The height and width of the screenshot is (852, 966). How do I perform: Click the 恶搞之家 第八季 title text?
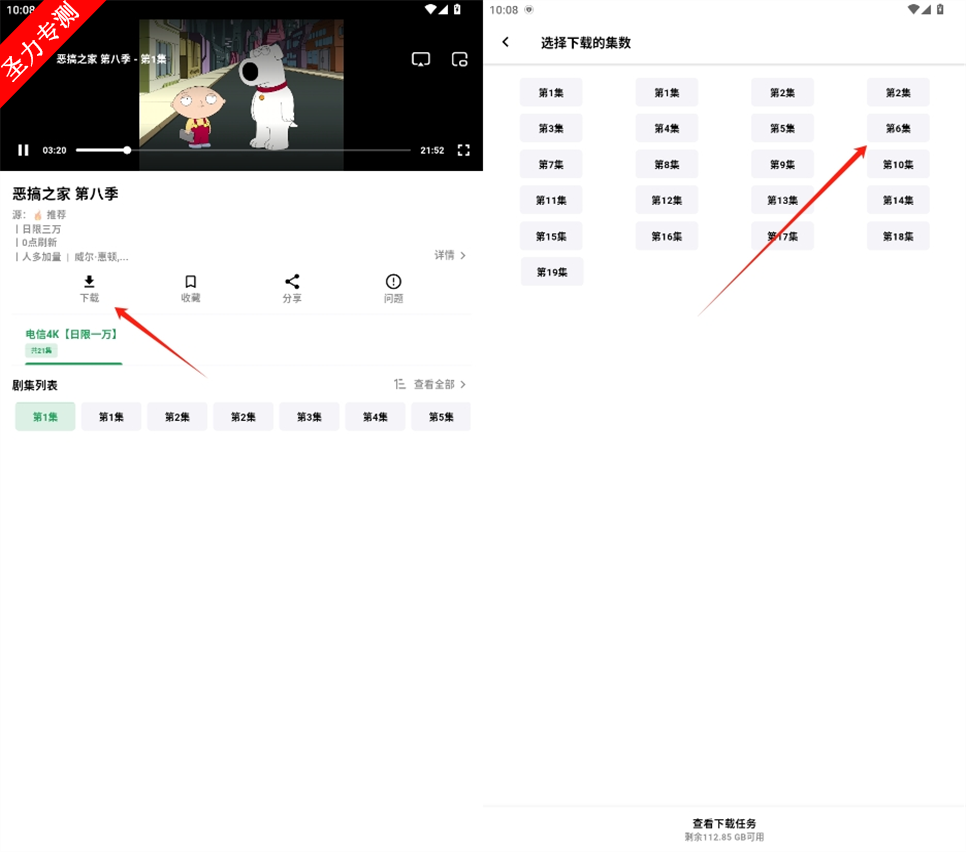[65, 193]
